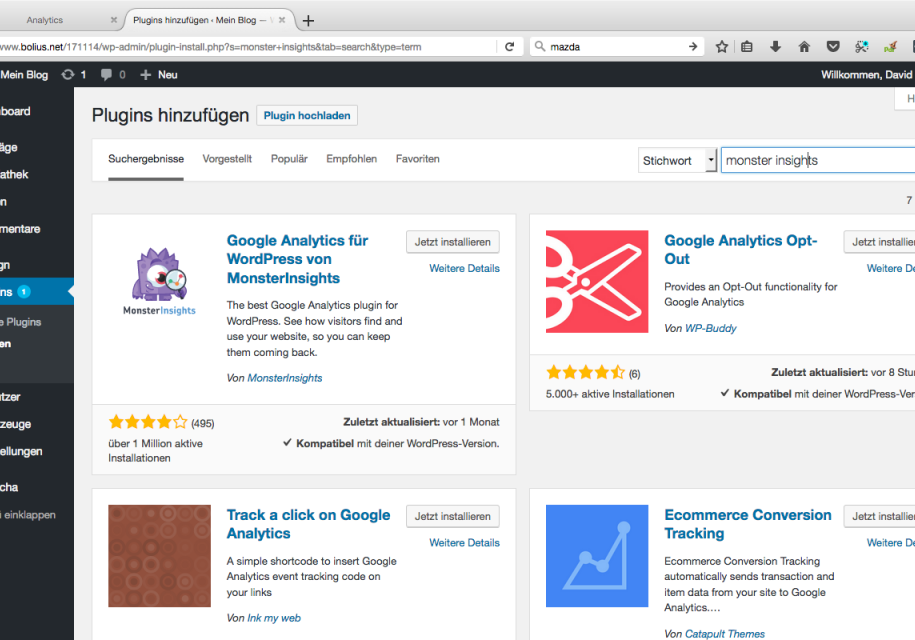
Task: Install Google Analytics für WordPress von MonsterInsights
Action: [453, 242]
